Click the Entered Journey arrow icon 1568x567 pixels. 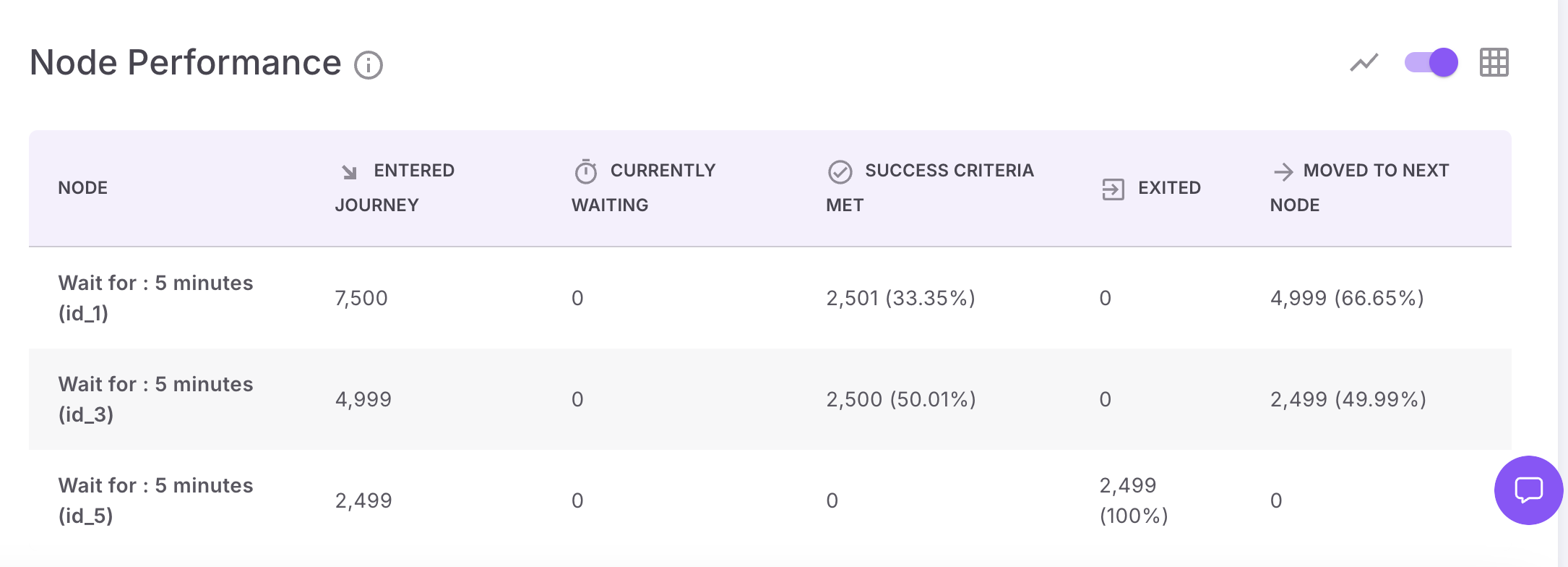tap(349, 171)
